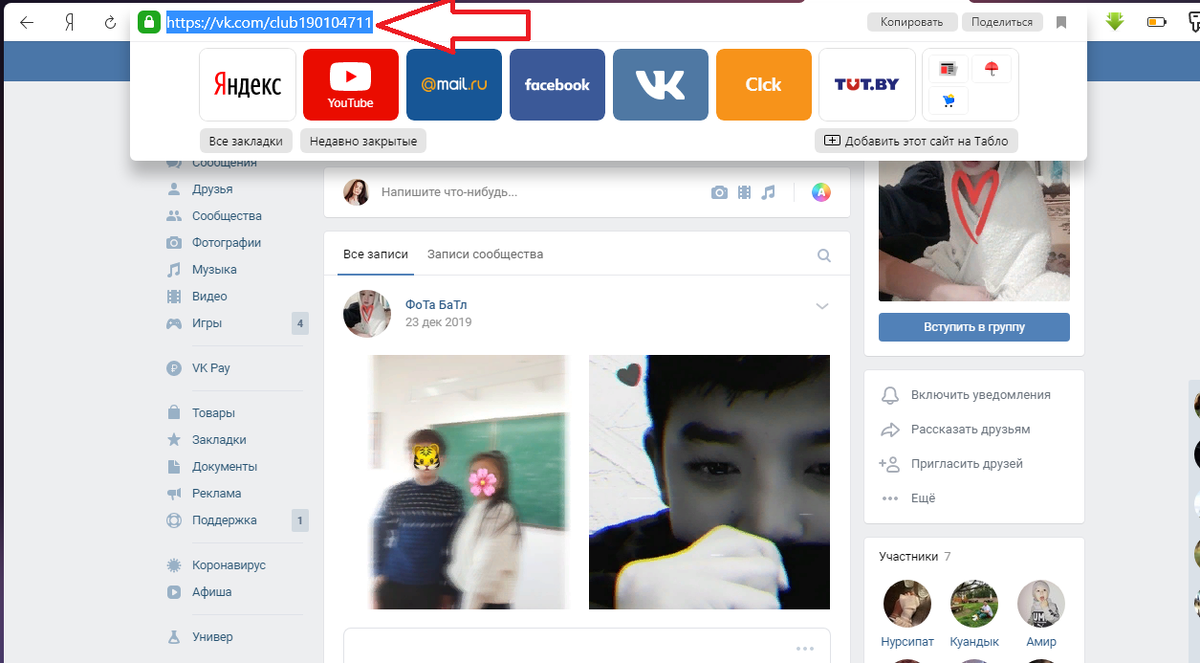Open Недавно закрытые list
Viewport: 1200px width, 663px height.
363,141
